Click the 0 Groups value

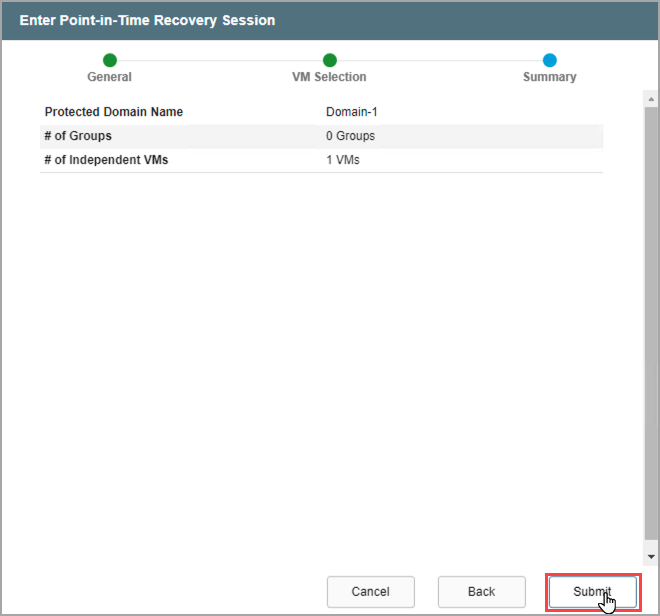[x=350, y=136]
